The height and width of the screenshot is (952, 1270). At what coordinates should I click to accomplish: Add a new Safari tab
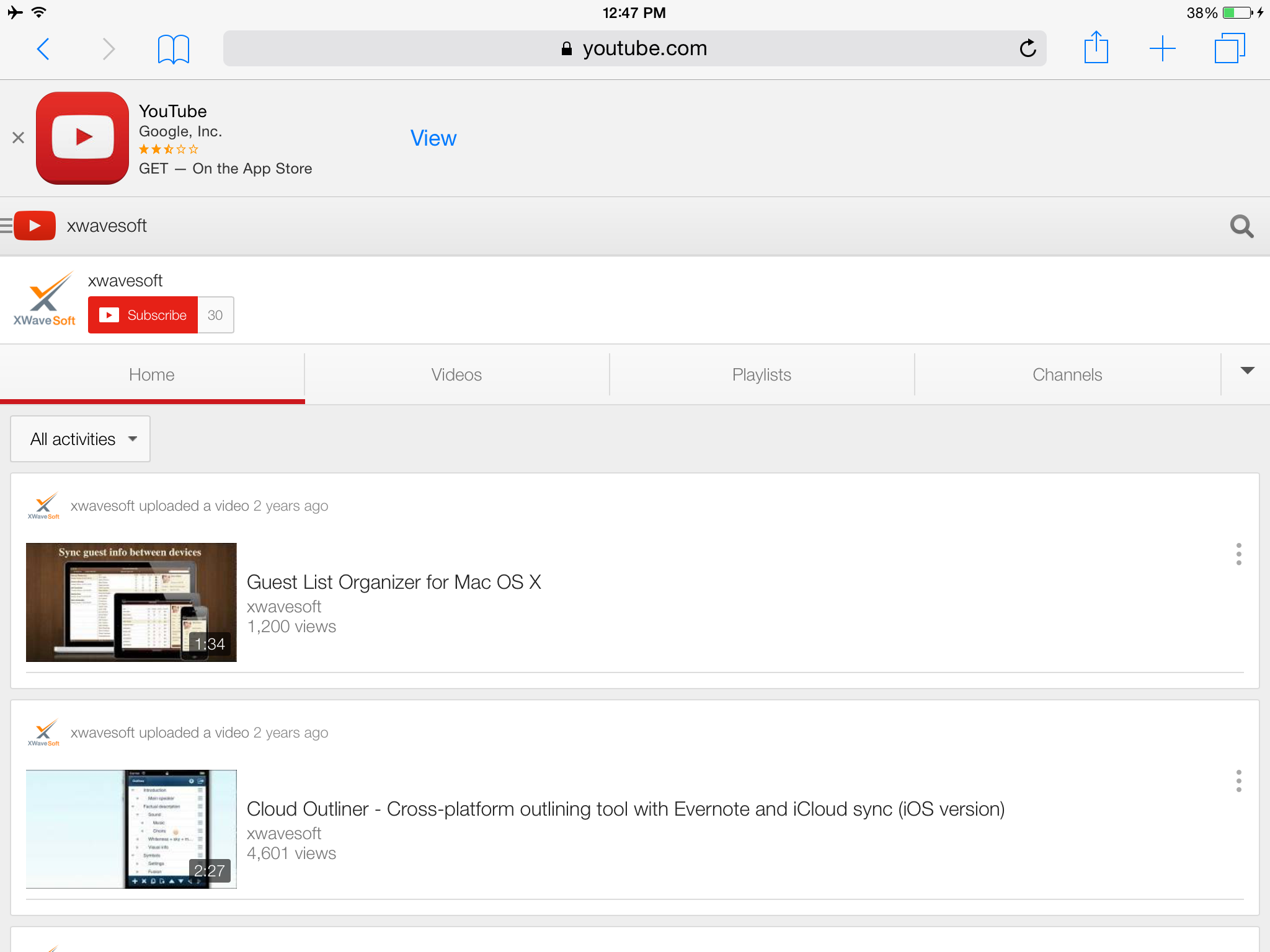click(1162, 48)
